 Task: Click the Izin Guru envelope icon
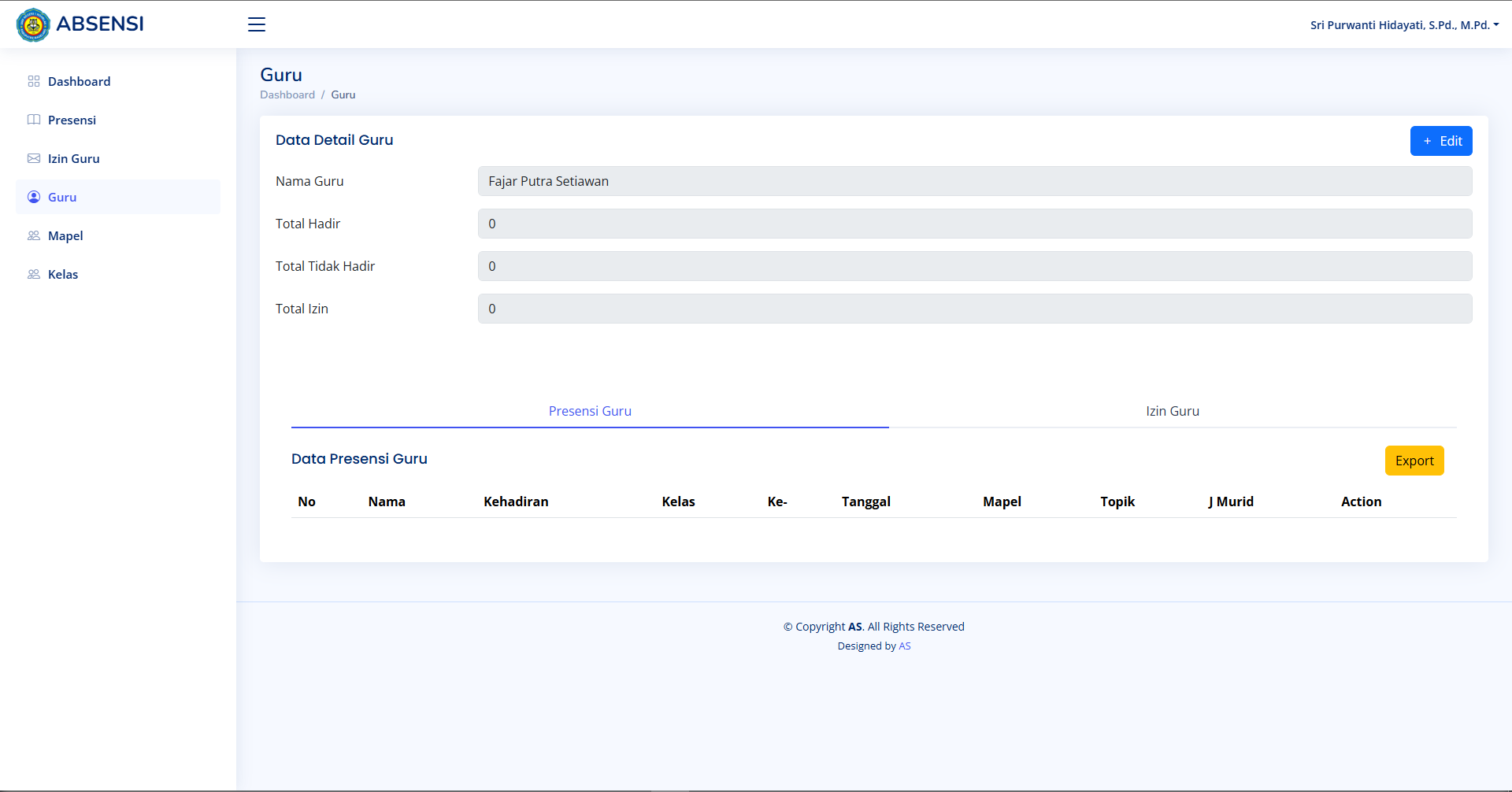point(34,158)
